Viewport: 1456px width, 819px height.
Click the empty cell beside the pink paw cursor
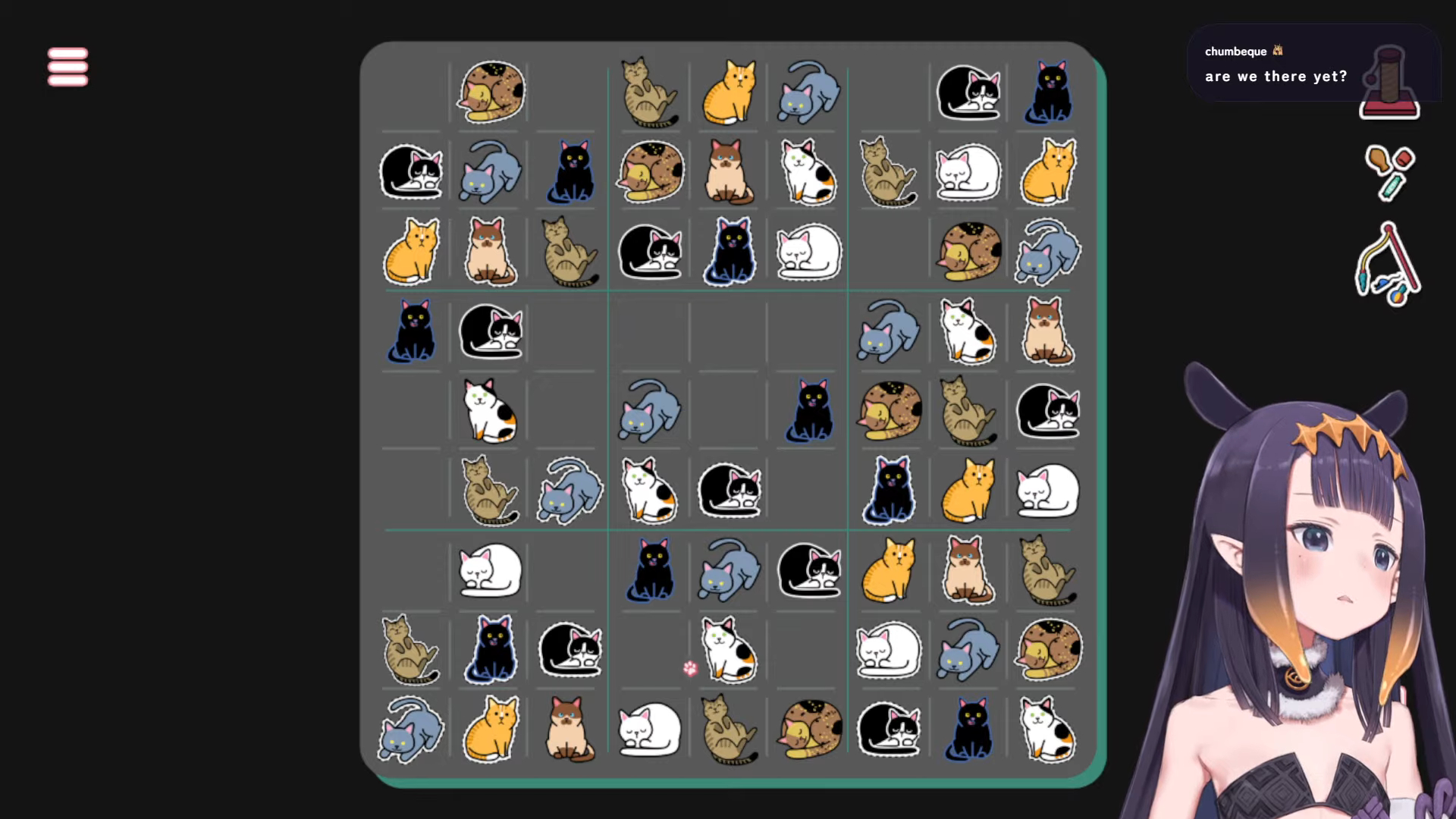649,650
